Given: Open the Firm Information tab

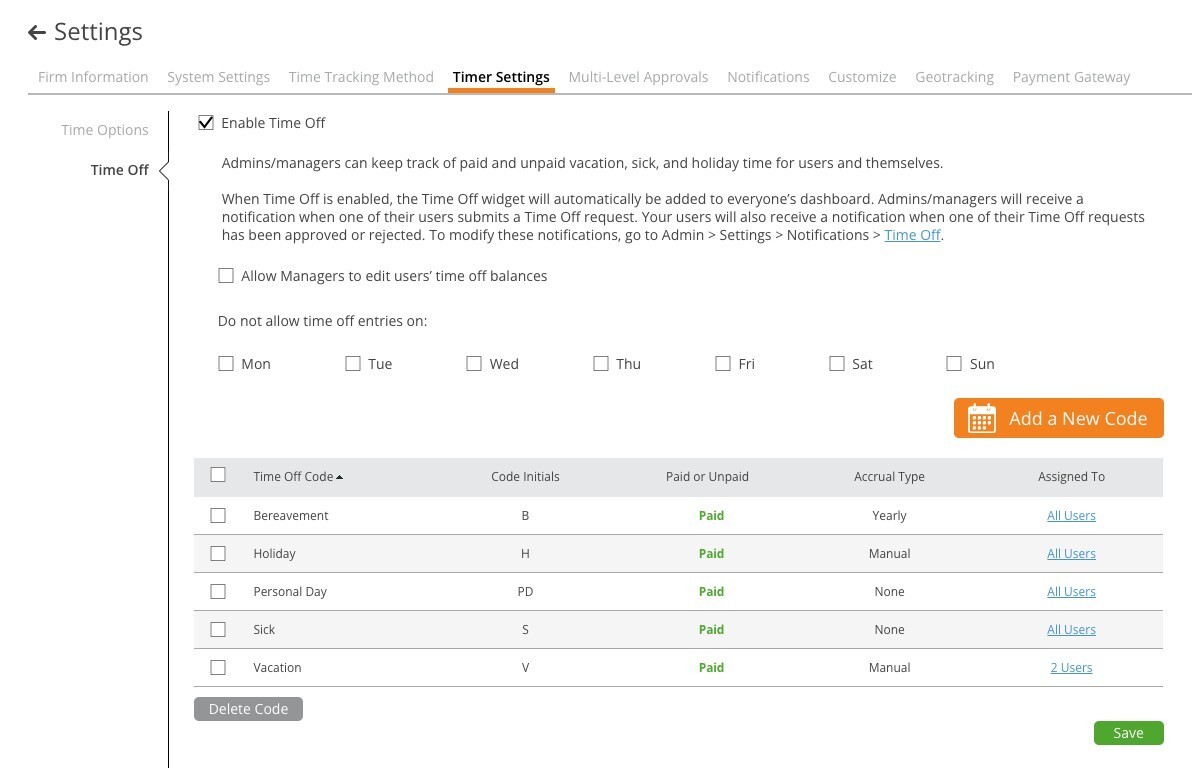Looking at the screenshot, I should (93, 77).
